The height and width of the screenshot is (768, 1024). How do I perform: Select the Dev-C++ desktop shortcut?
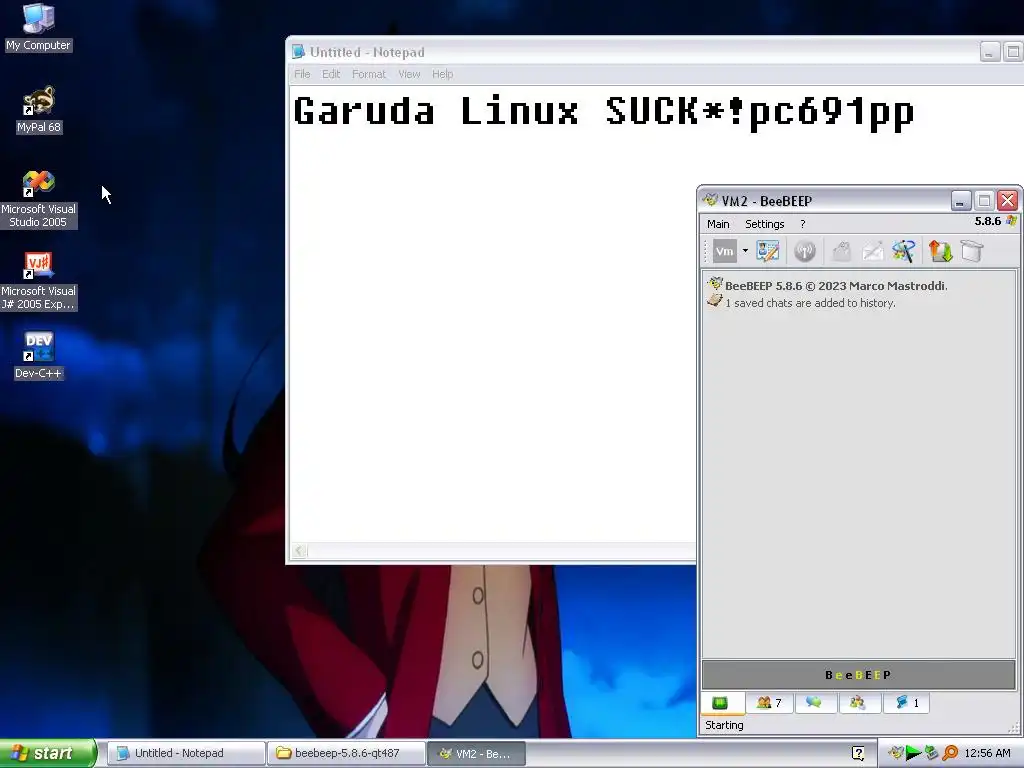coord(39,355)
